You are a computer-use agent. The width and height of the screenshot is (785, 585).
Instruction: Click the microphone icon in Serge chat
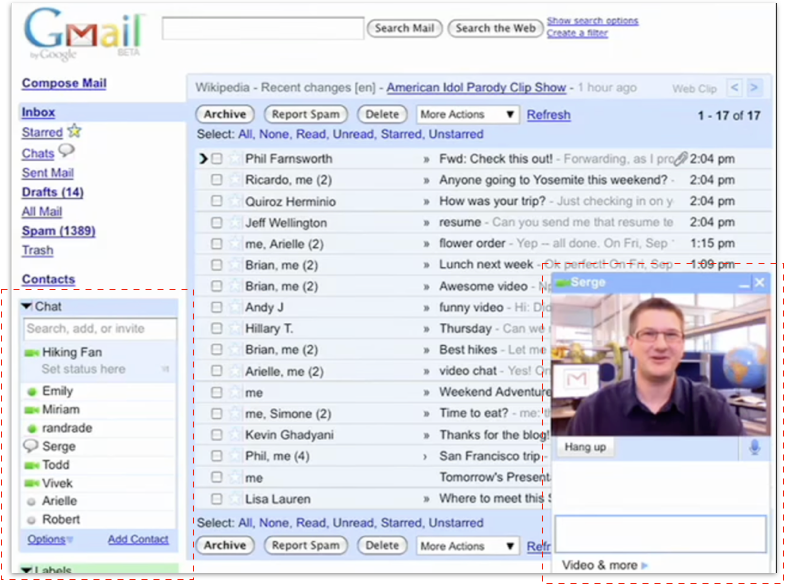pyautogui.click(x=754, y=447)
